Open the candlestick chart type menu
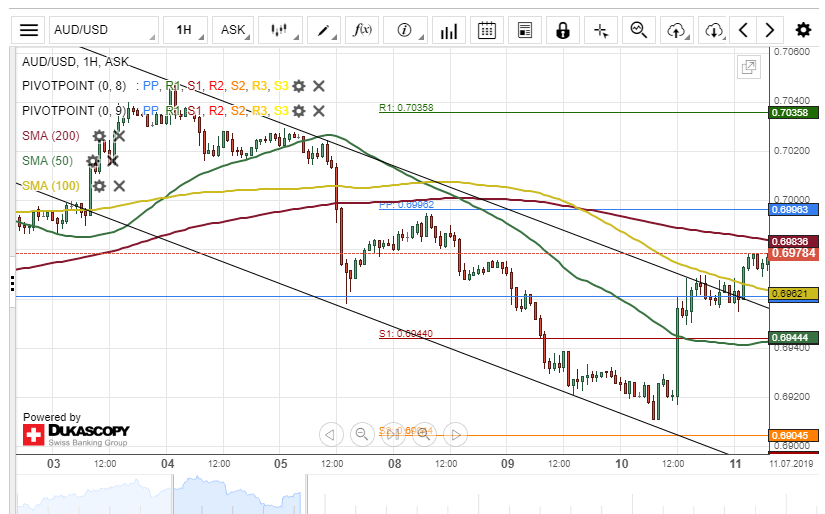 (281, 30)
